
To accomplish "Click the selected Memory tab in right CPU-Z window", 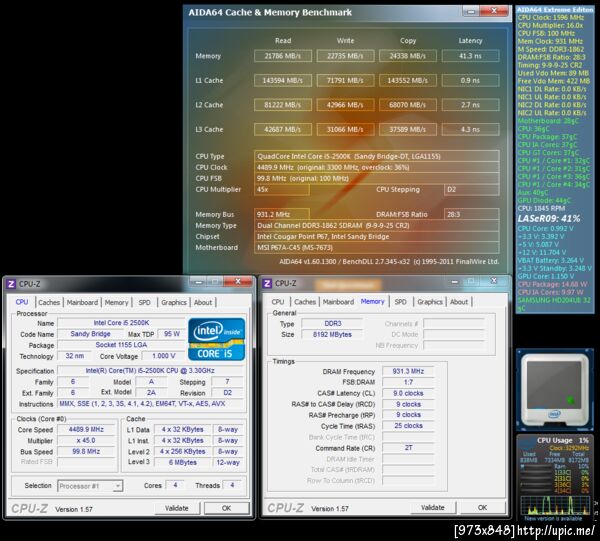I will click(x=372, y=301).
